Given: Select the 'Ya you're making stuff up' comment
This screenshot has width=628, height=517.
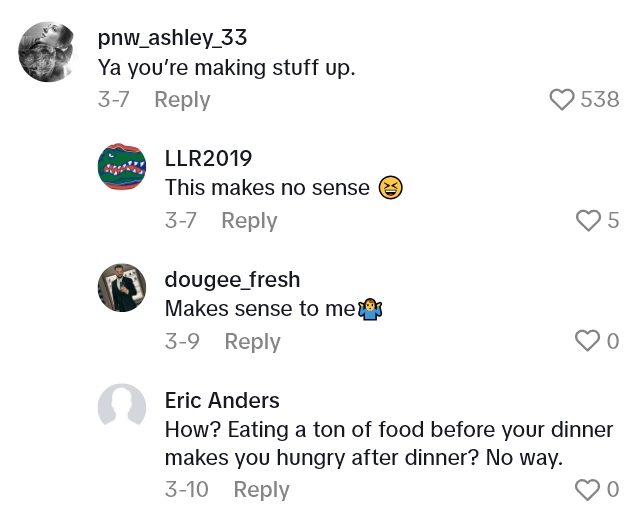Looking at the screenshot, I should (226, 68).
